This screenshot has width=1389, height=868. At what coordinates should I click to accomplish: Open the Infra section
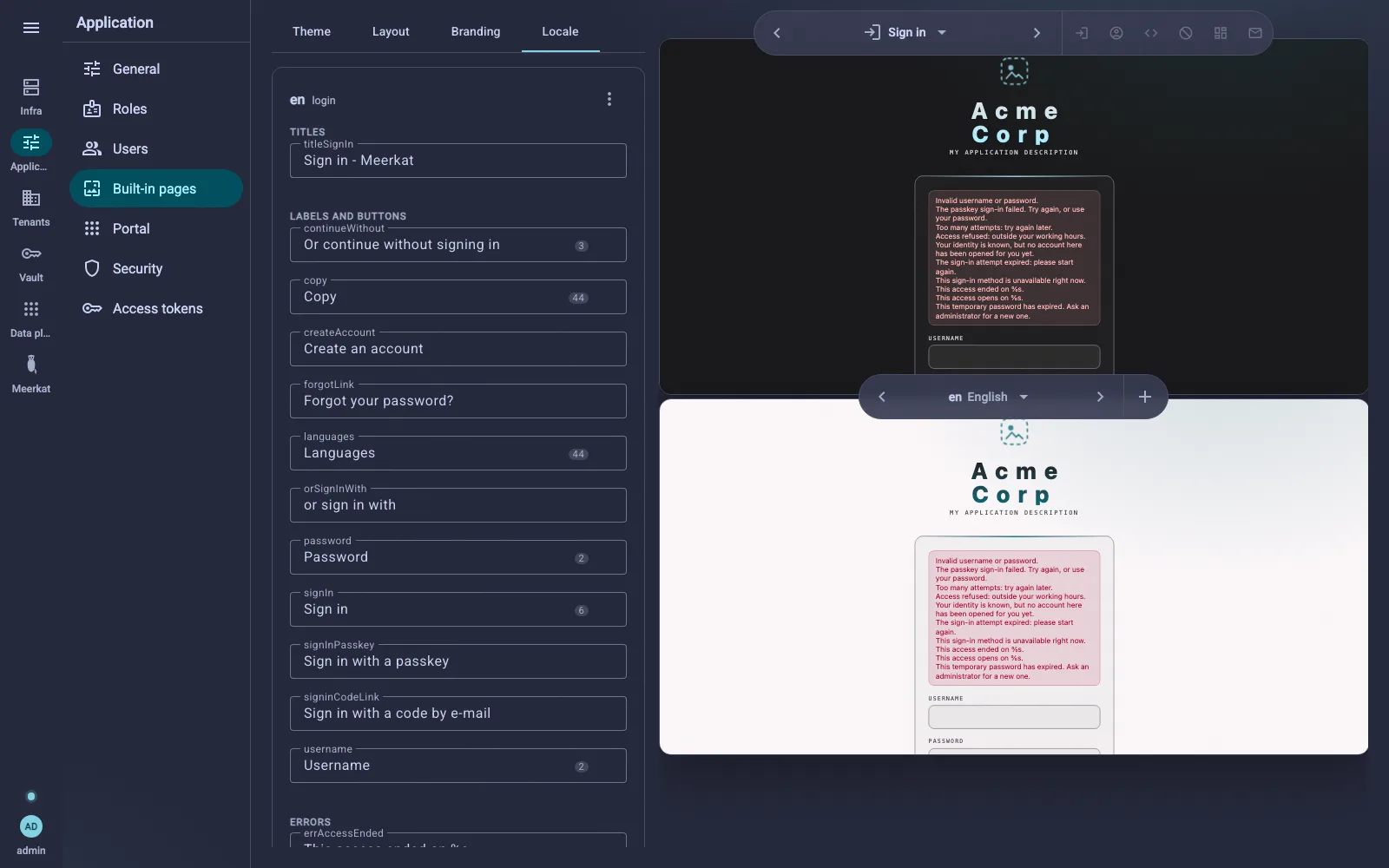pos(31,96)
